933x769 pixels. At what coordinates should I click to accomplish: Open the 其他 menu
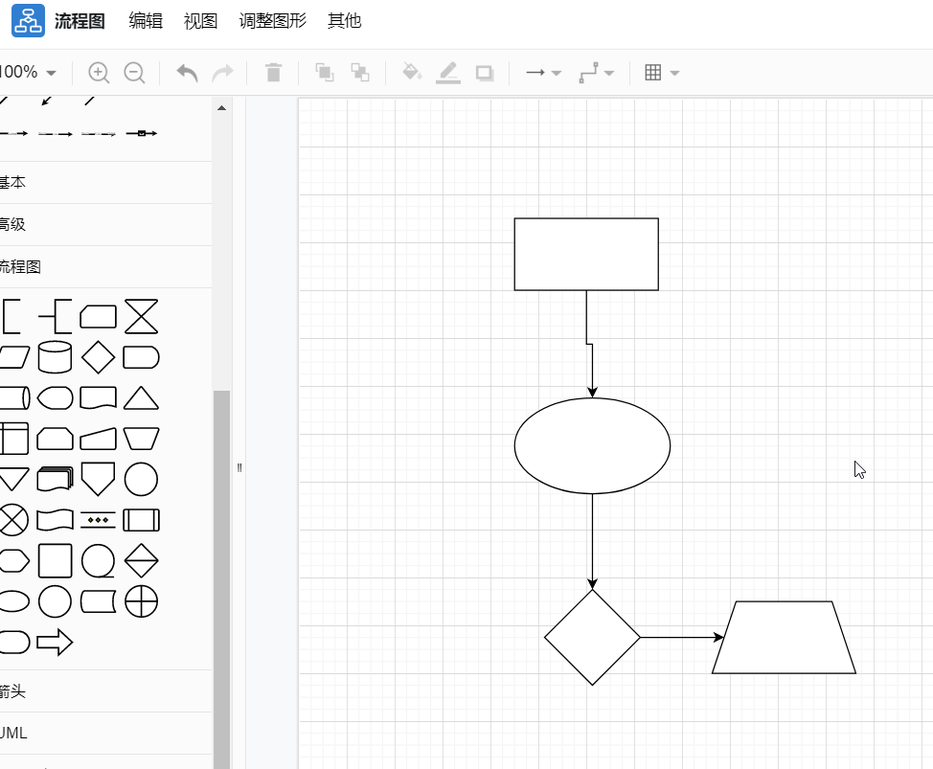click(x=344, y=21)
